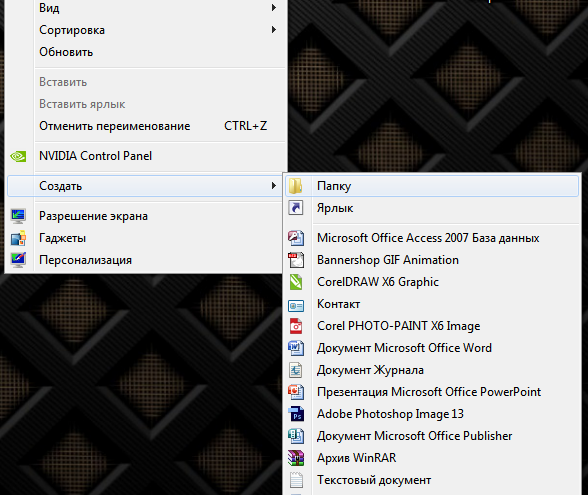Click the yellow folder icon next to Папку
This screenshot has width=588, height=496.
(296, 186)
